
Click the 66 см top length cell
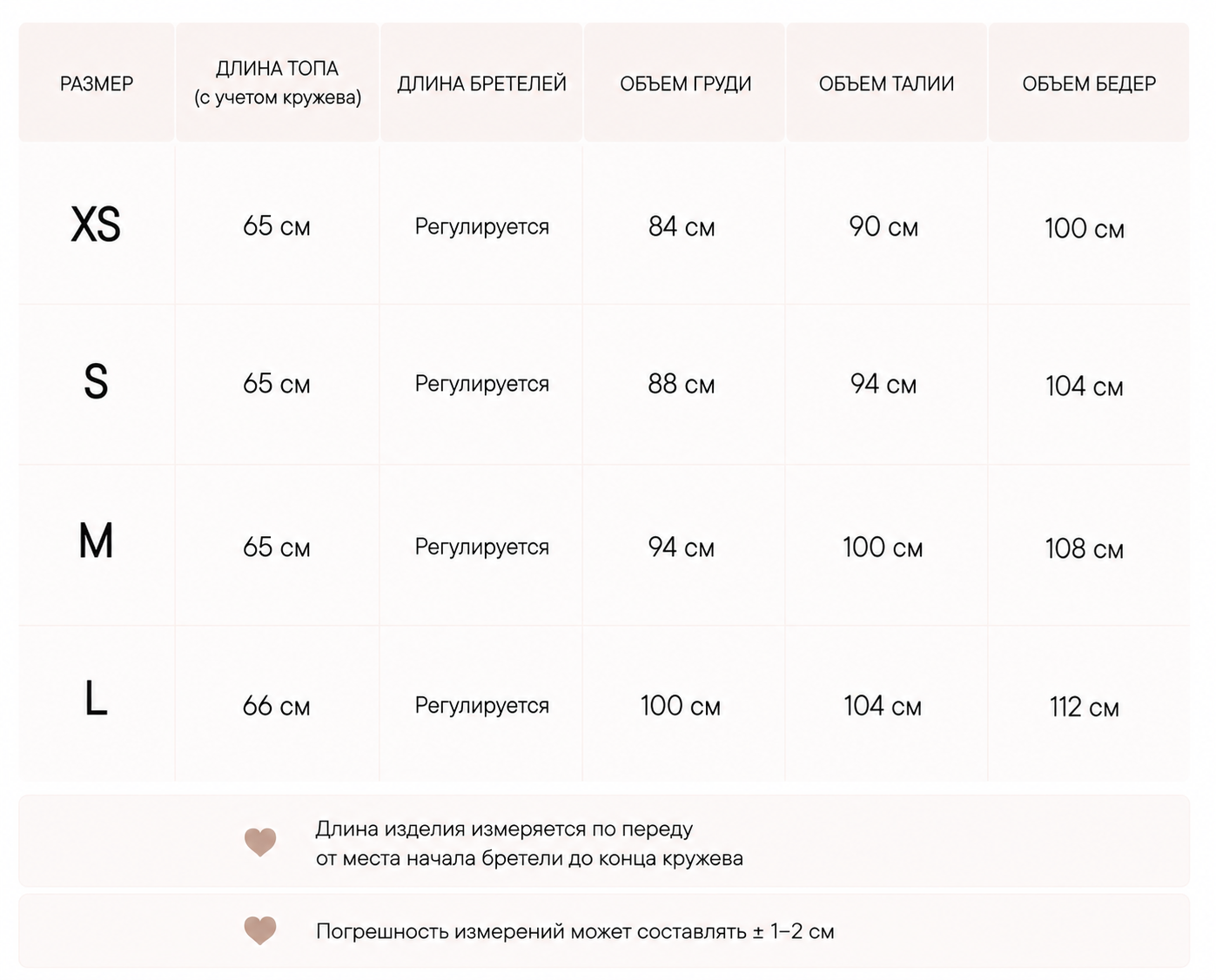277,706
